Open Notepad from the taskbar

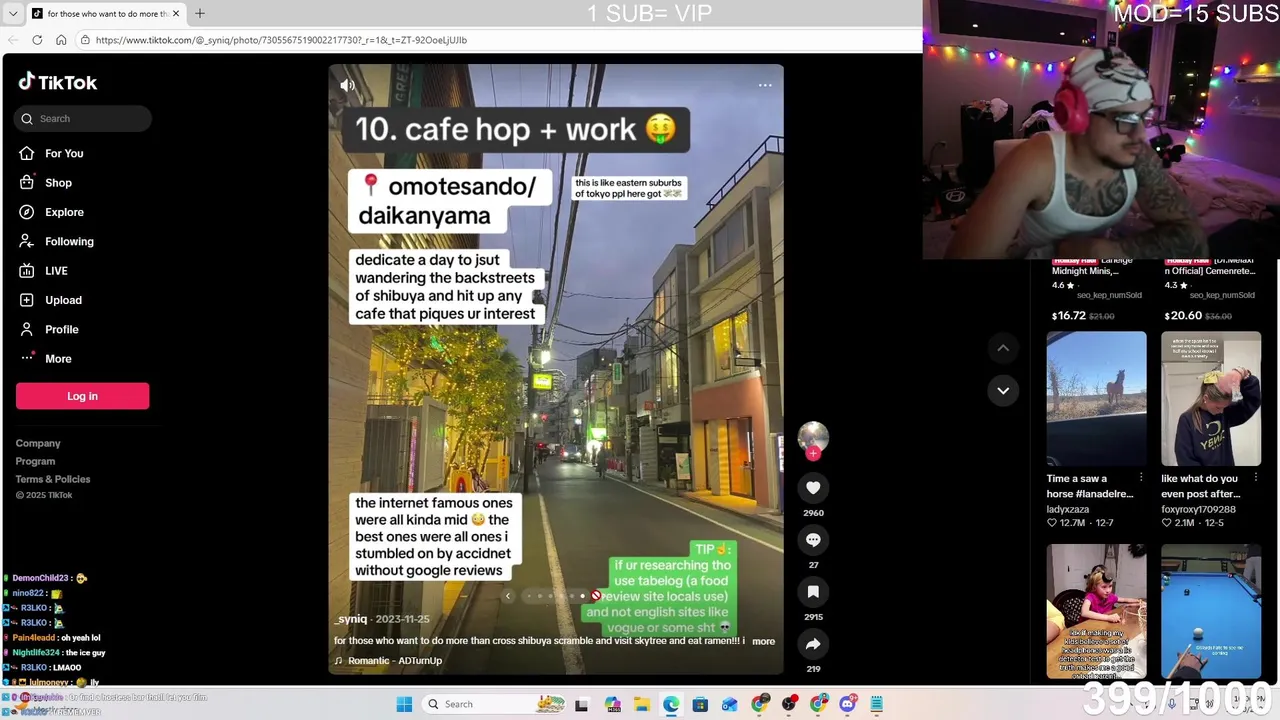[x=877, y=704]
